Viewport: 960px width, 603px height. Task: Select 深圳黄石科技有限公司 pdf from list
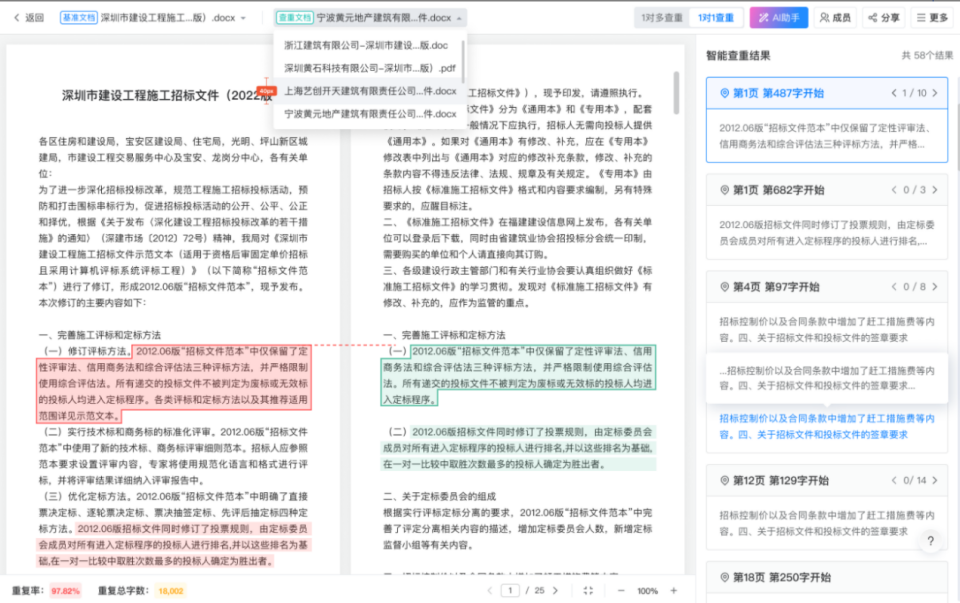370,68
